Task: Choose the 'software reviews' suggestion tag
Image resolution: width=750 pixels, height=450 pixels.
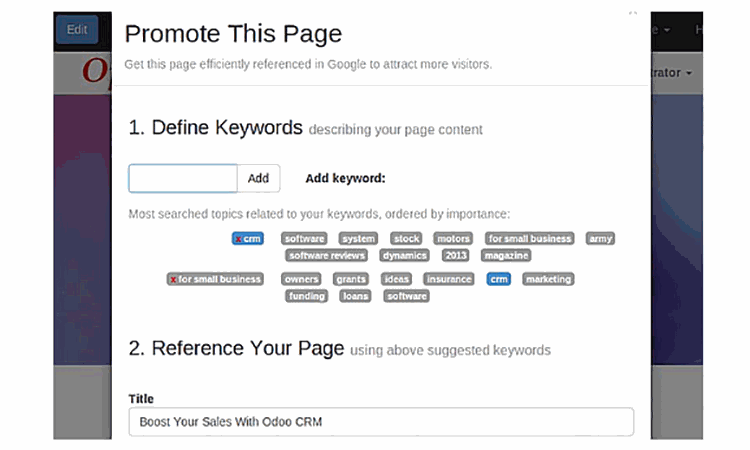Action: [327, 255]
